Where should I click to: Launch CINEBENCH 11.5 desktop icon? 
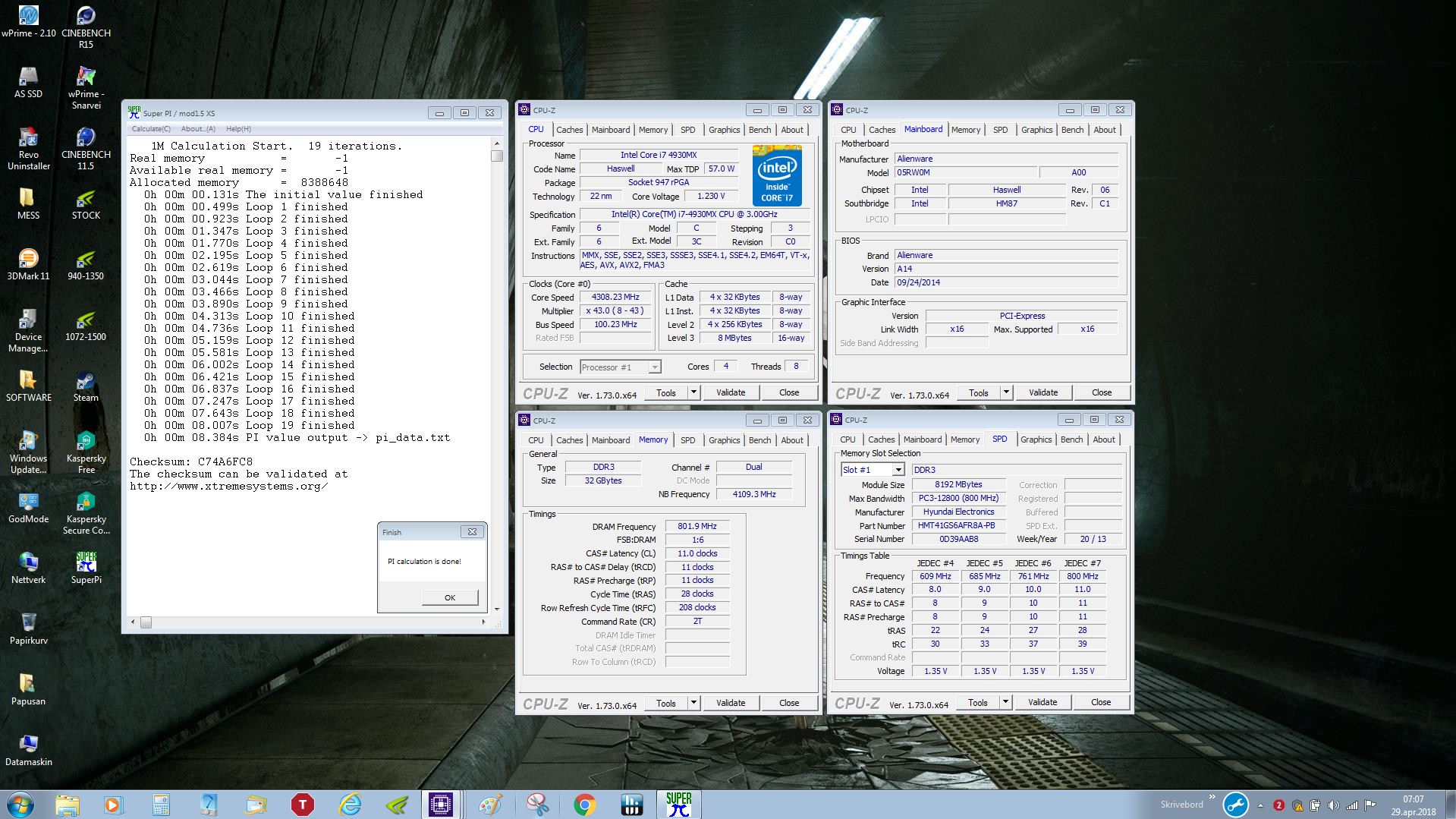86,148
